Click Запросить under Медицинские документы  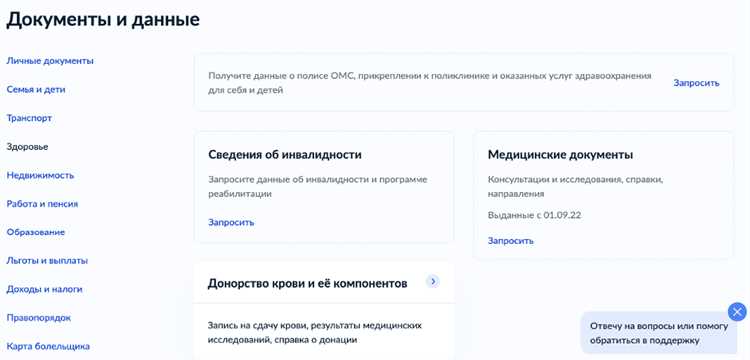(510, 241)
